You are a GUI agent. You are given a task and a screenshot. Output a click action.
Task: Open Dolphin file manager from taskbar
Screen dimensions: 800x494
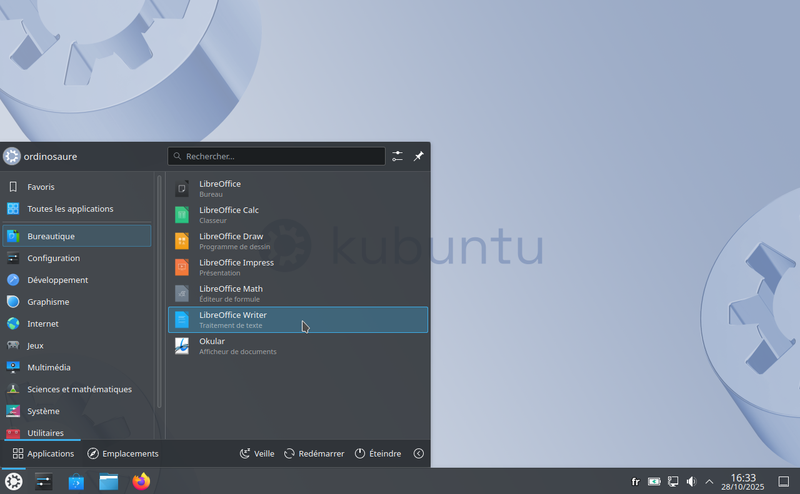click(x=109, y=481)
